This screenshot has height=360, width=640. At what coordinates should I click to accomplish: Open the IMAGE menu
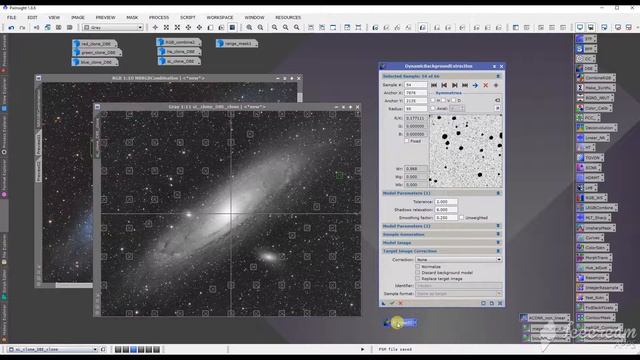78,18
